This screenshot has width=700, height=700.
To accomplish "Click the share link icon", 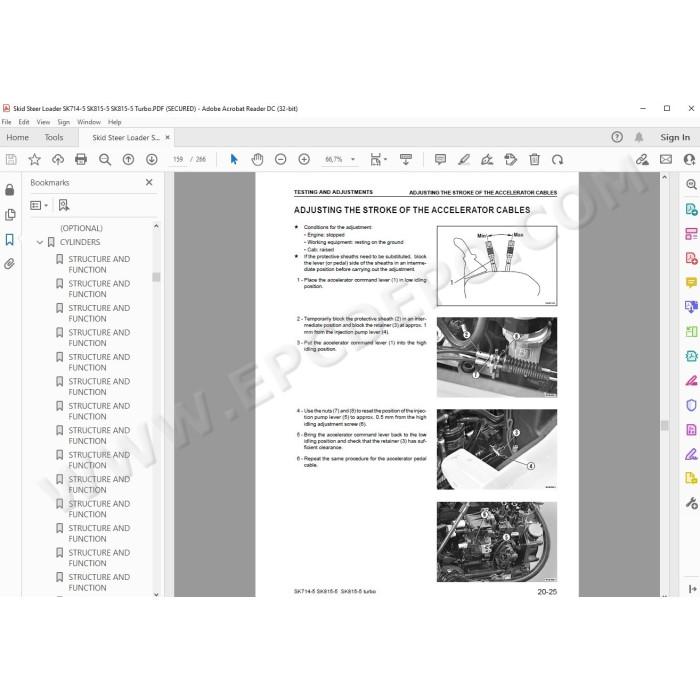I will (642, 159).
